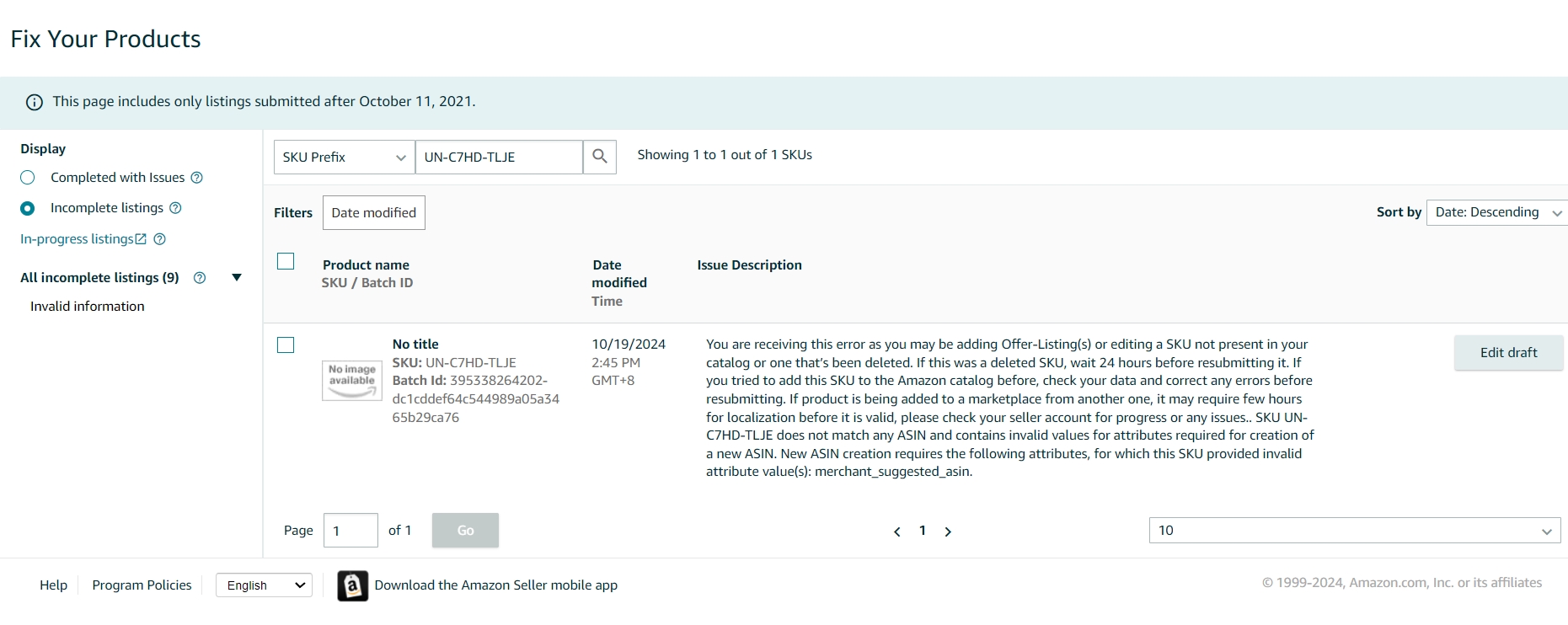
Task: Click the Date modified filter button
Action: pyautogui.click(x=374, y=212)
